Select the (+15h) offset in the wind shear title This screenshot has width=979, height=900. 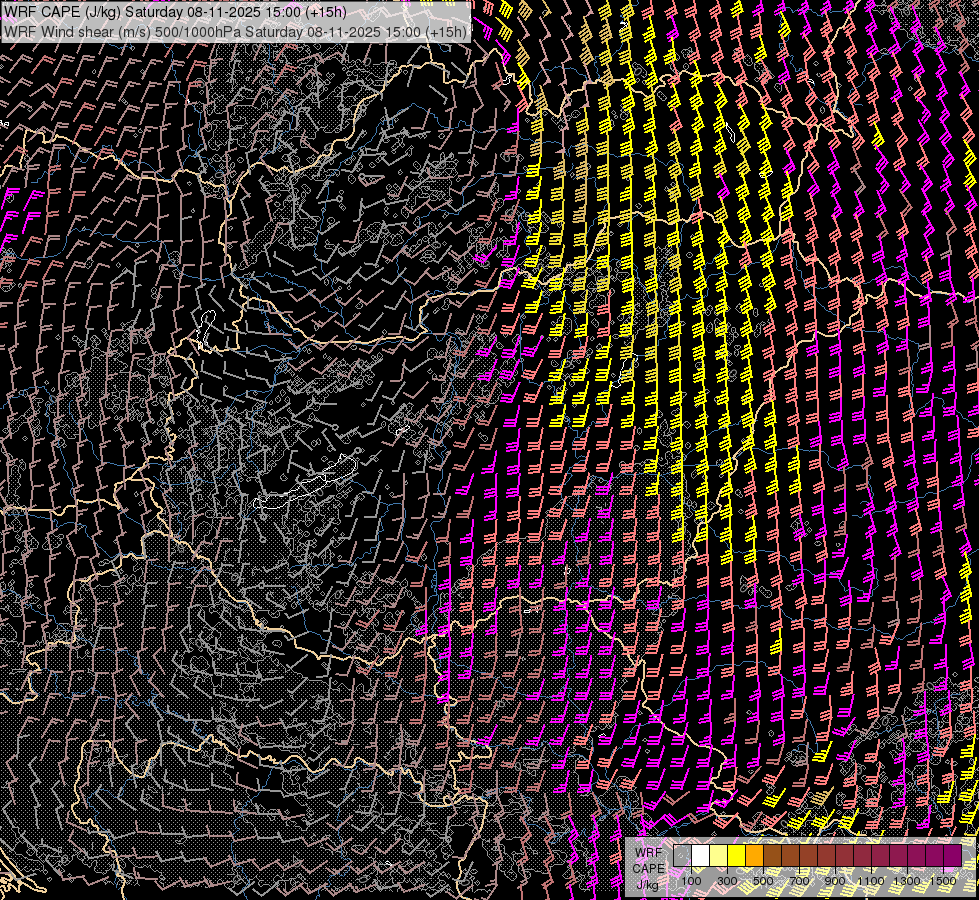point(445,32)
